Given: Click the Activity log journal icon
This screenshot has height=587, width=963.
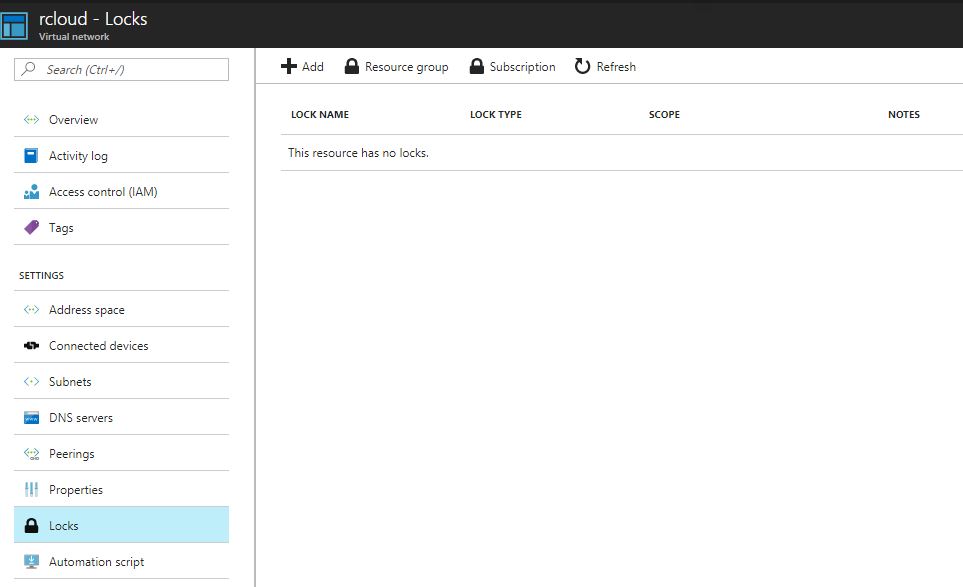Looking at the screenshot, I should pyautogui.click(x=31, y=155).
